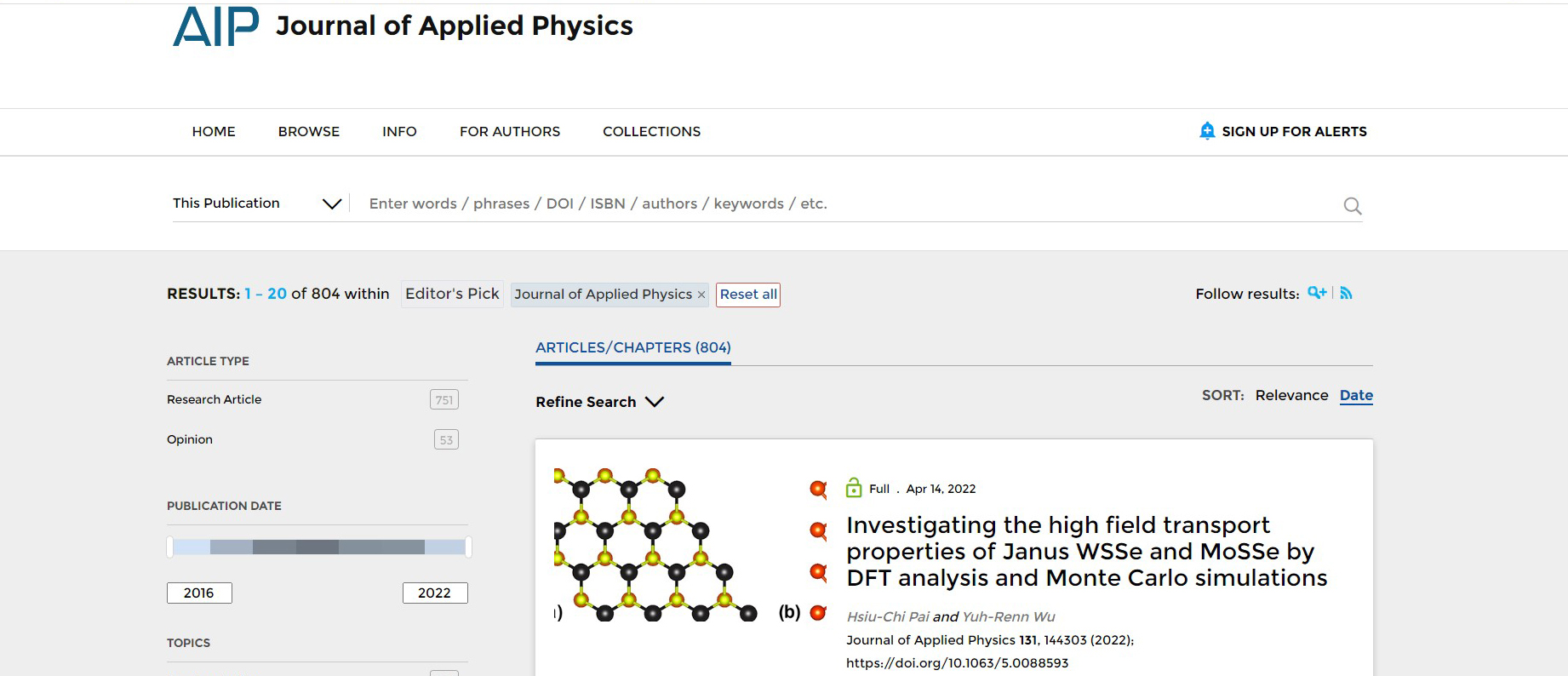1568x676 pixels.
Task: Open the Janus lattice article thumbnail
Action: point(690,545)
